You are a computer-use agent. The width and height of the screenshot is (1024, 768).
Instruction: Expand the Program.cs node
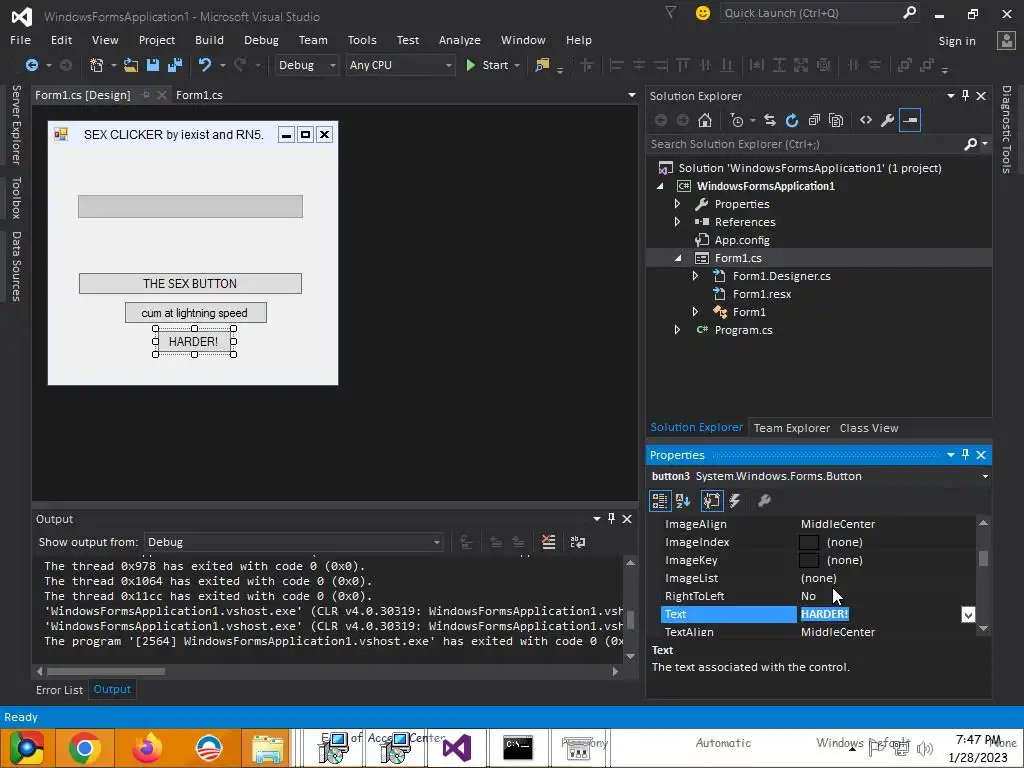pos(677,330)
